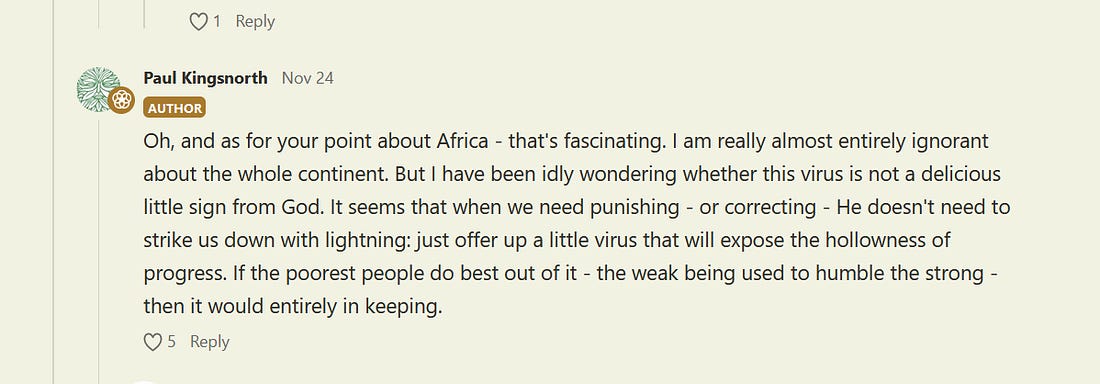This screenshot has width=1100, height=384.
Task: Click the brown author badge on avatar
Action: pyautogui.click(x=121, y=100)
